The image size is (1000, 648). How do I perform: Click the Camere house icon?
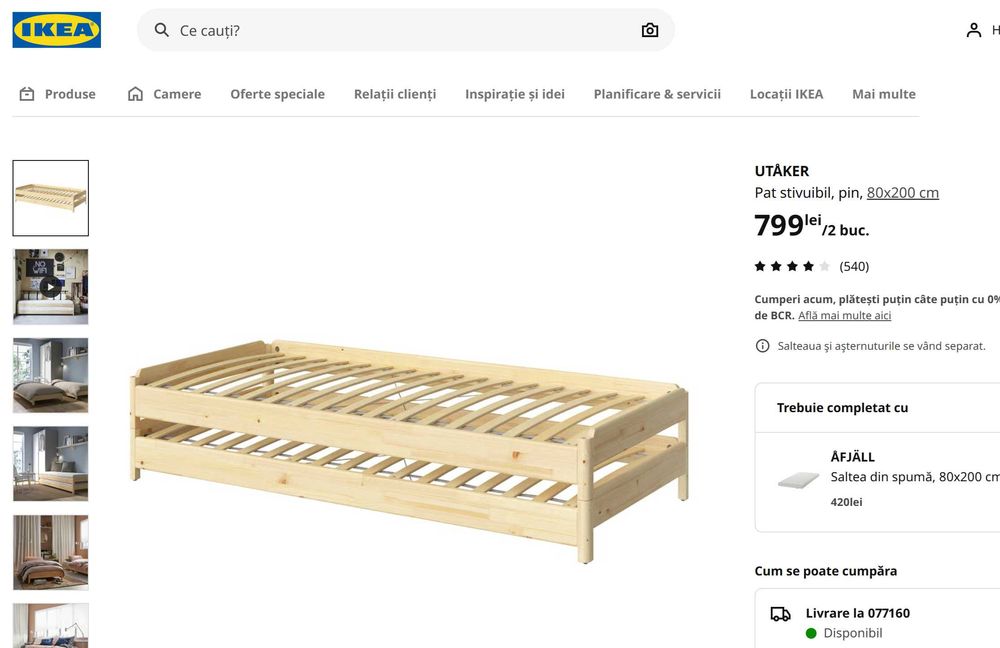(x=135, y=94)
